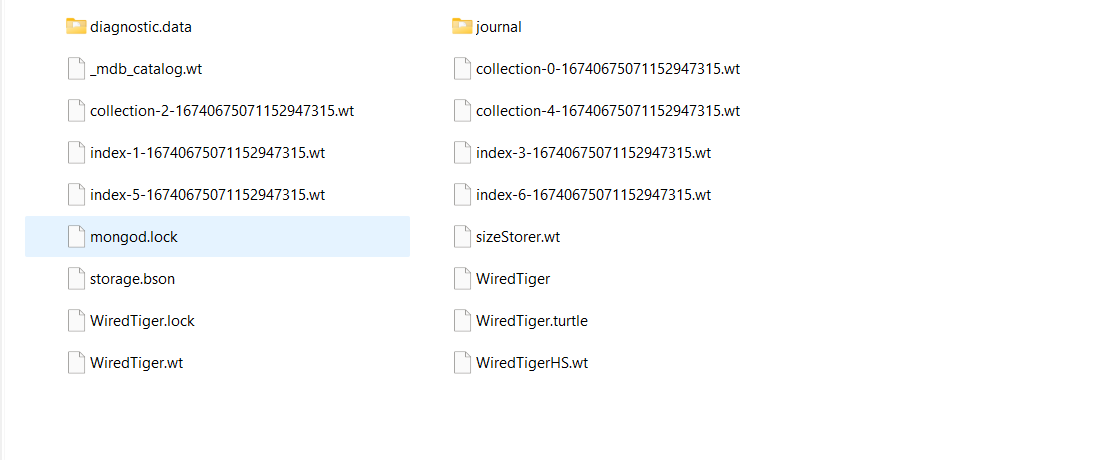The width and height of the screenshot is (1097, 460).
Task: Select the extensionless WiredTiger file name
Action: tap(513, 279)
